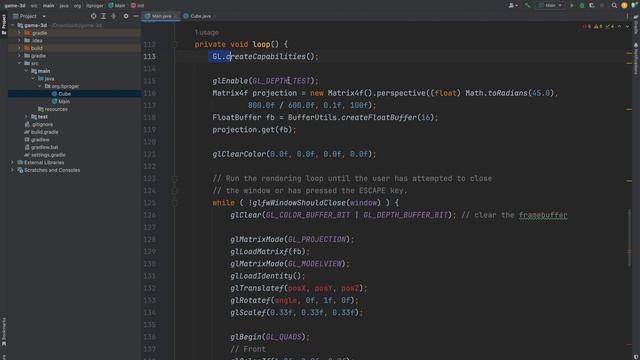This screenshot has height=360, width=640.
Task: Collapse the game-3d project root node
Action: click(12, 25)
